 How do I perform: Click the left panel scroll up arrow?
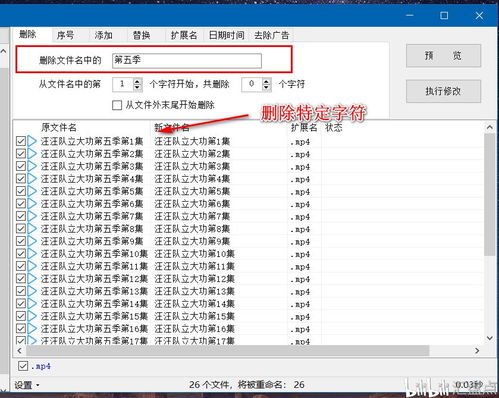[x=3, y=52]
